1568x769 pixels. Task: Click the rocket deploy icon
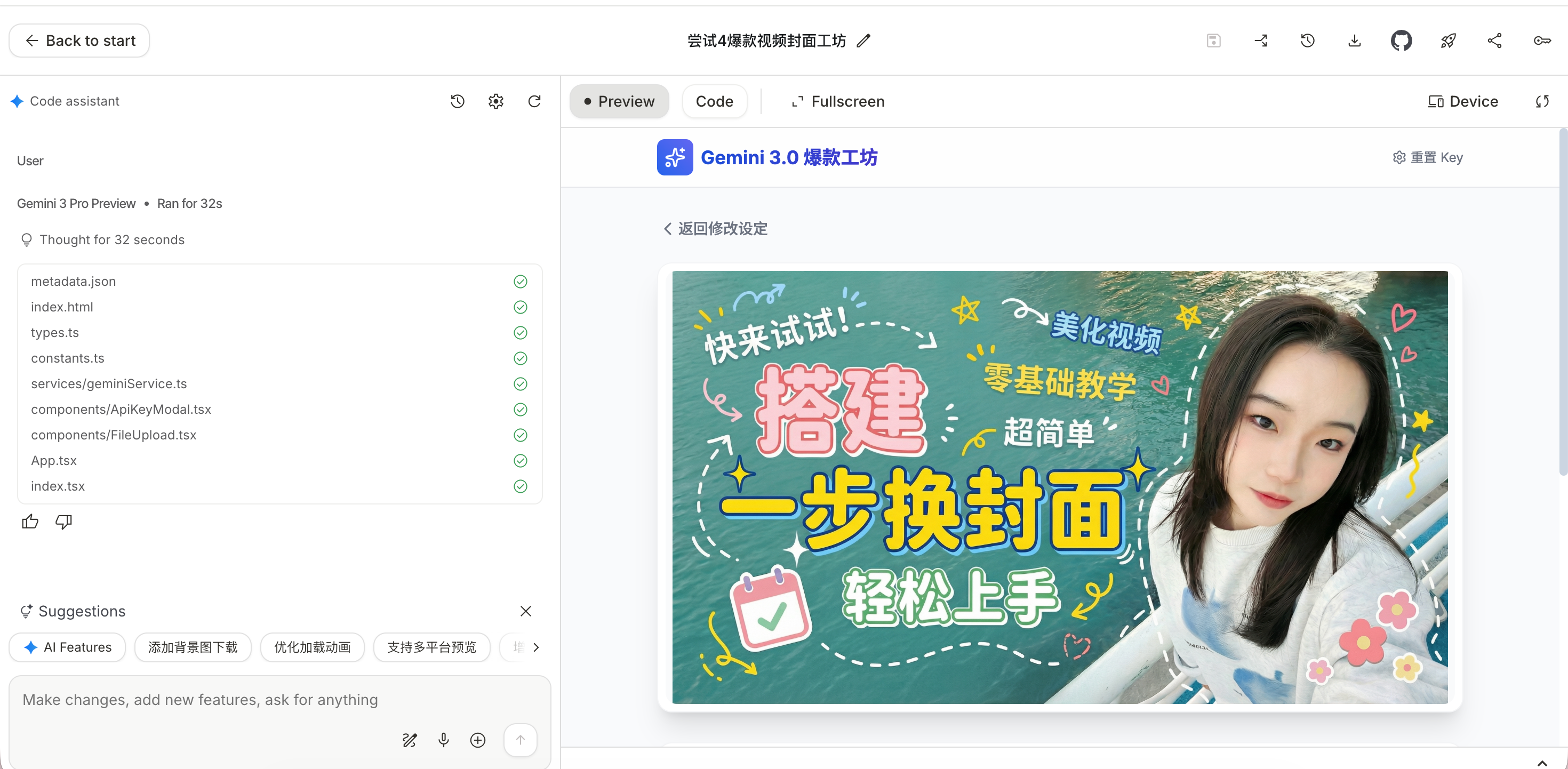pos(1448,41)
